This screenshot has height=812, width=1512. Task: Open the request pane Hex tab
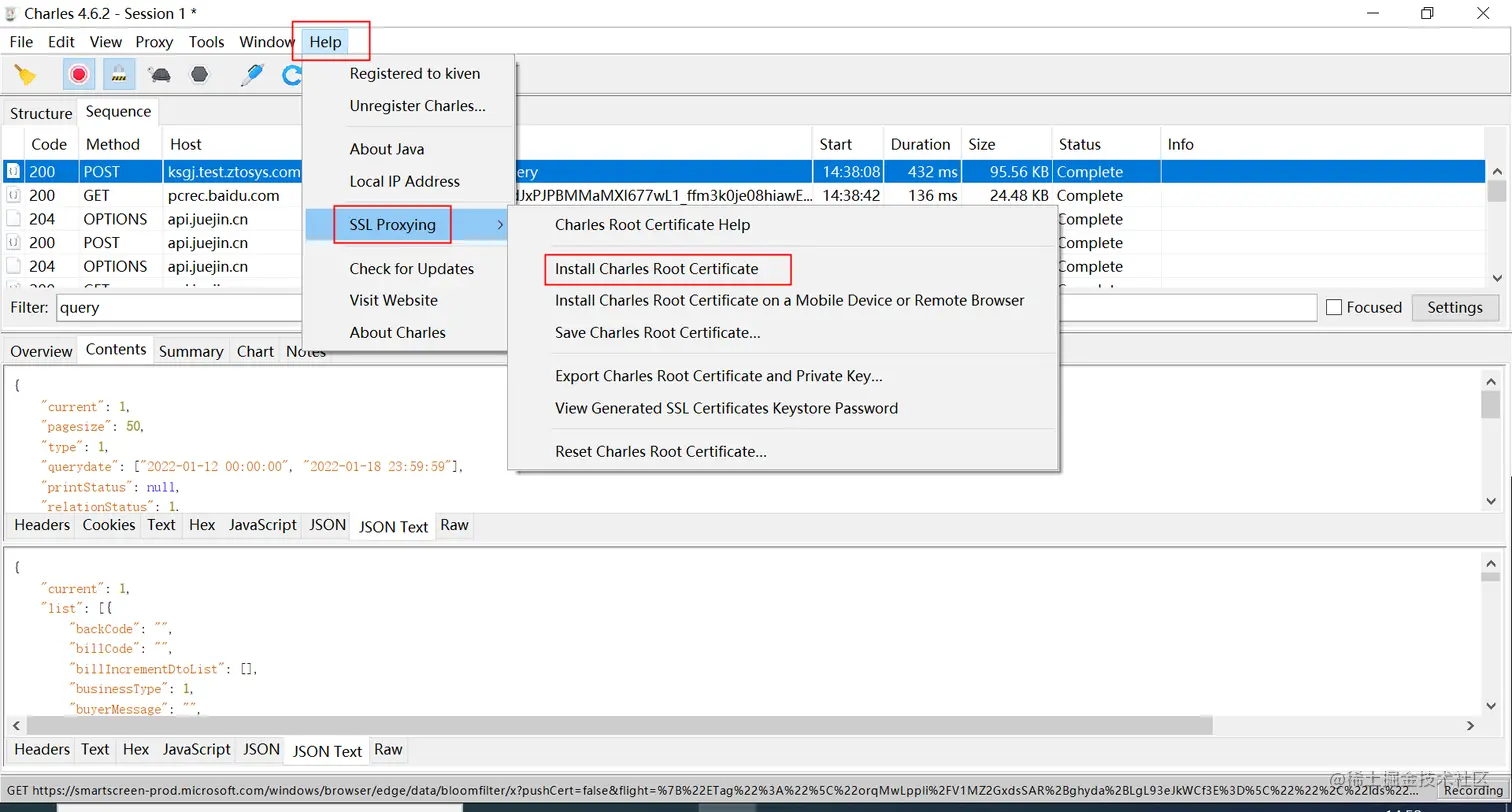coord(202,525)
